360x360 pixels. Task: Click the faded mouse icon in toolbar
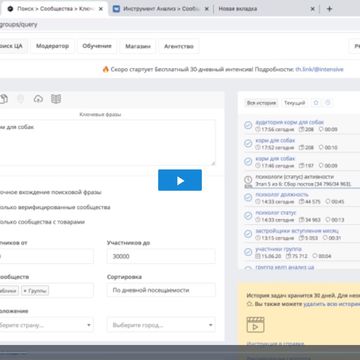(x=21, y=99)
